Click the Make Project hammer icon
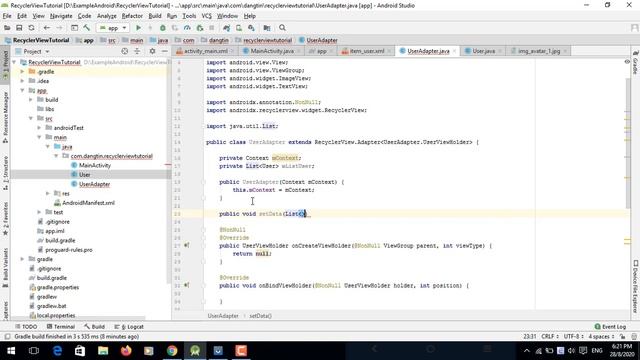The image size is (640, 360). click(x=87, y=28)
